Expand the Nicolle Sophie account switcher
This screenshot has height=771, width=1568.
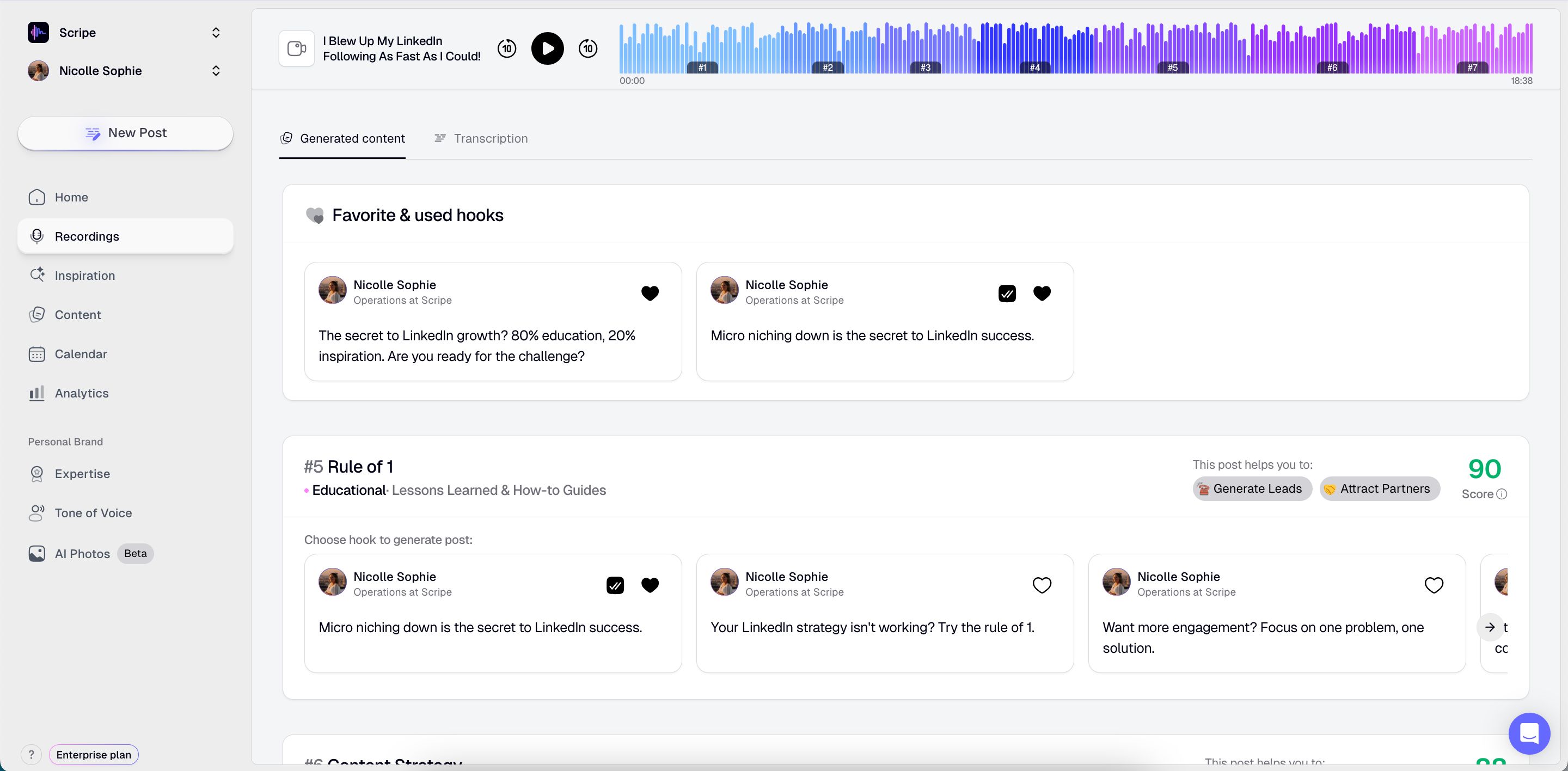[216, 71]
